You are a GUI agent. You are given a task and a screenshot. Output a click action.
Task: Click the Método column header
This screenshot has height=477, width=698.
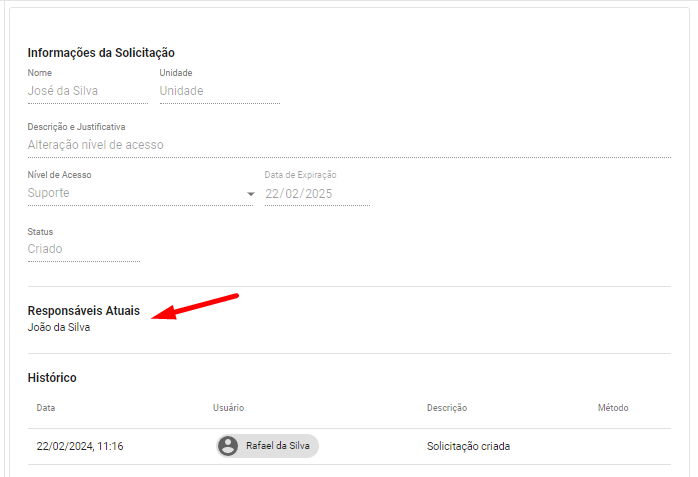(612, 408)
